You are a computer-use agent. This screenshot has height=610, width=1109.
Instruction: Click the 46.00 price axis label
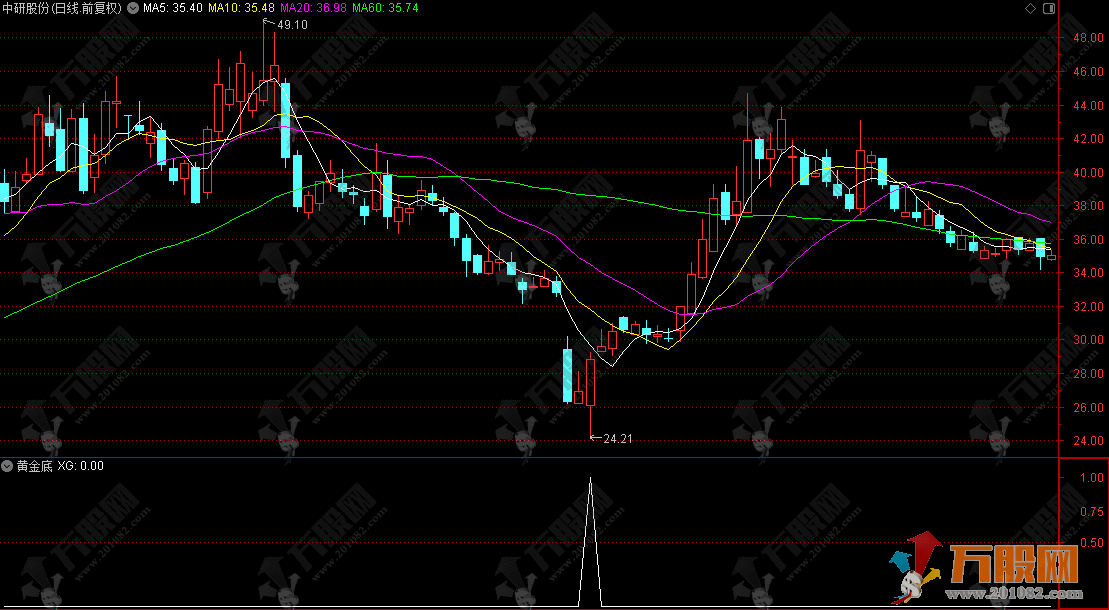(1088, 71)
